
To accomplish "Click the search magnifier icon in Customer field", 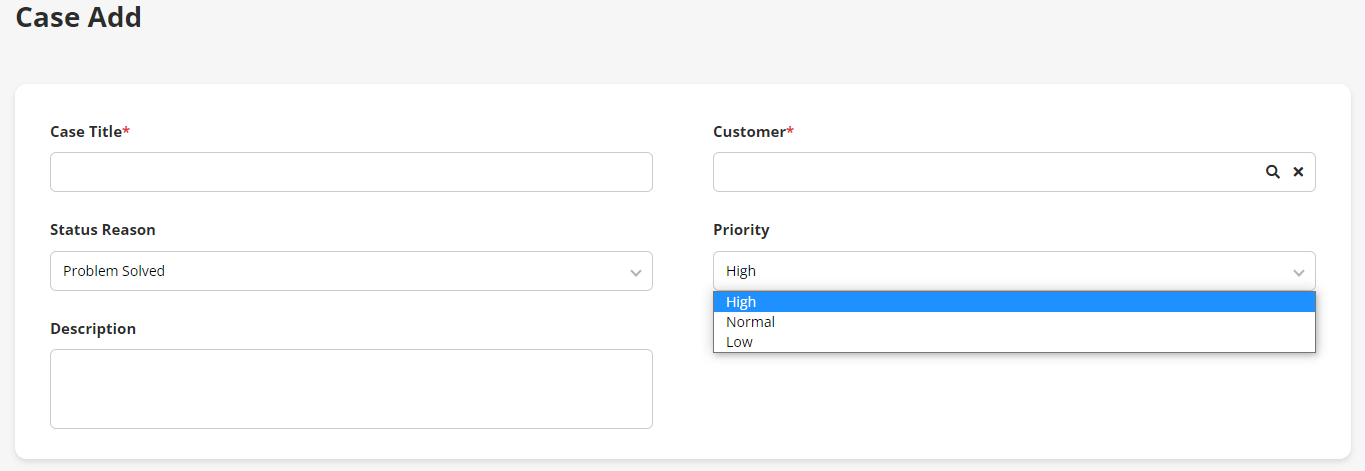I will point(1272,172).
